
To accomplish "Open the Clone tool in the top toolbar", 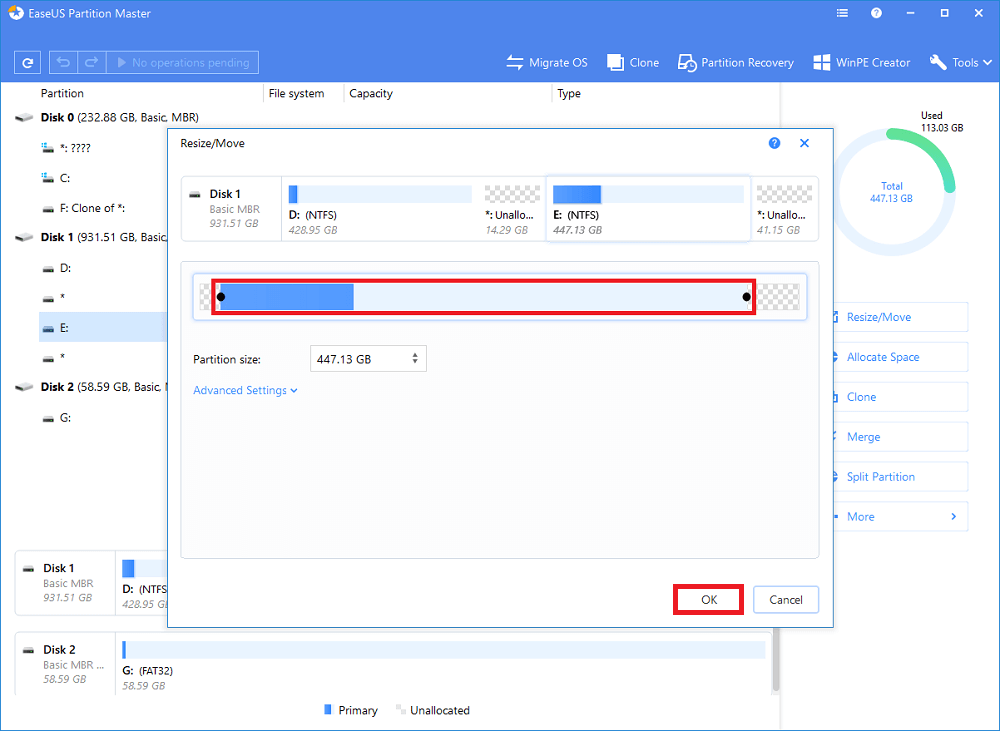I will click(633, 63).
